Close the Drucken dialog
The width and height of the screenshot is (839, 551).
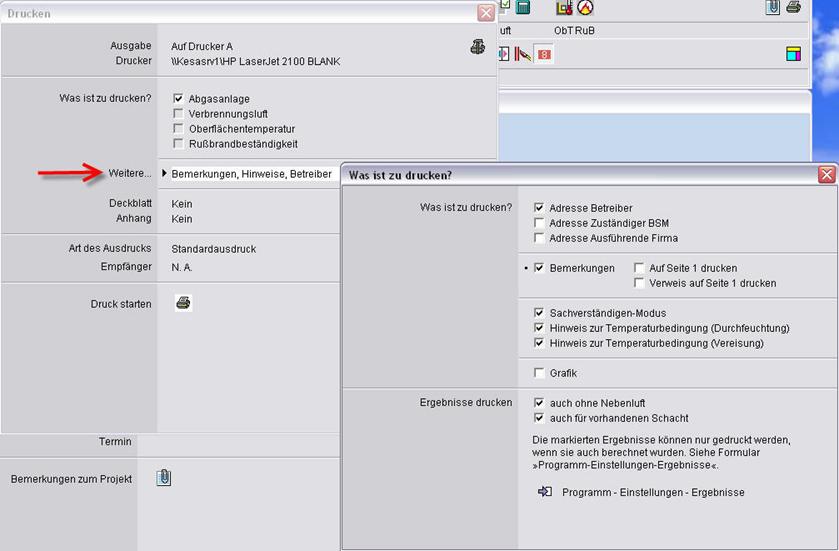(x=486, y=13)
